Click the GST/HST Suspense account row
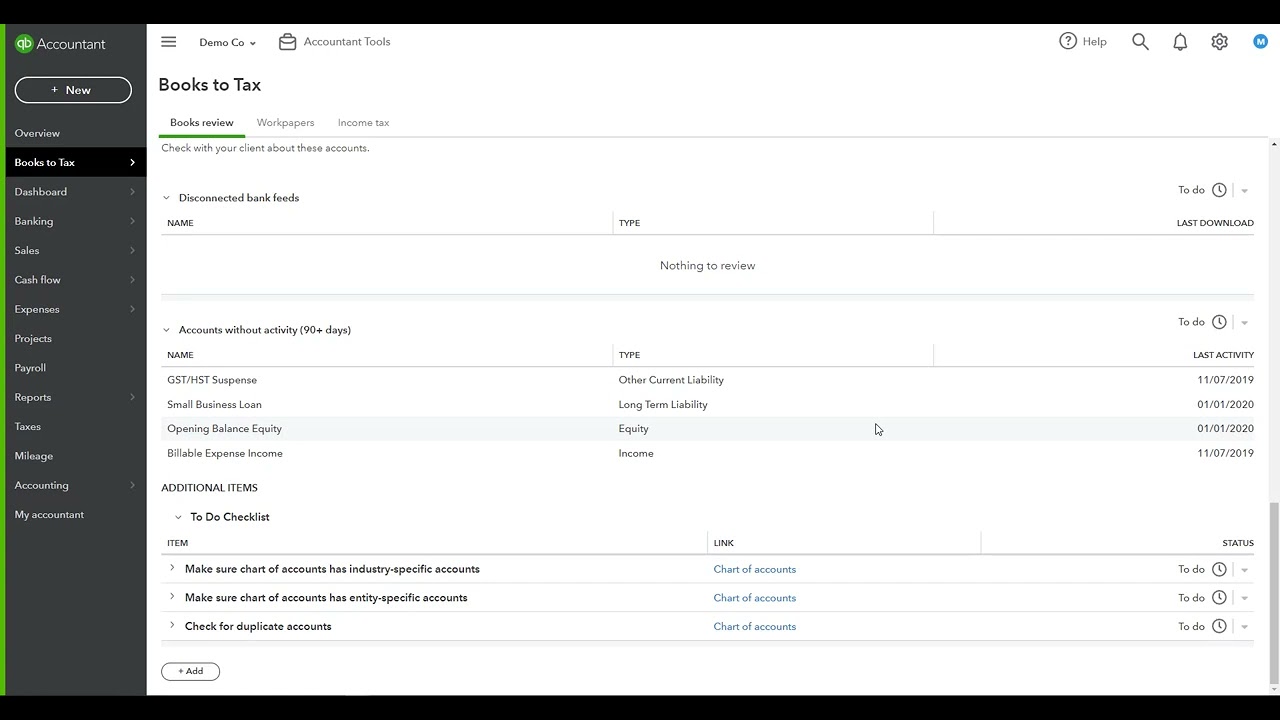Viewport: 1280px width, 720px height. pos(707,380)
